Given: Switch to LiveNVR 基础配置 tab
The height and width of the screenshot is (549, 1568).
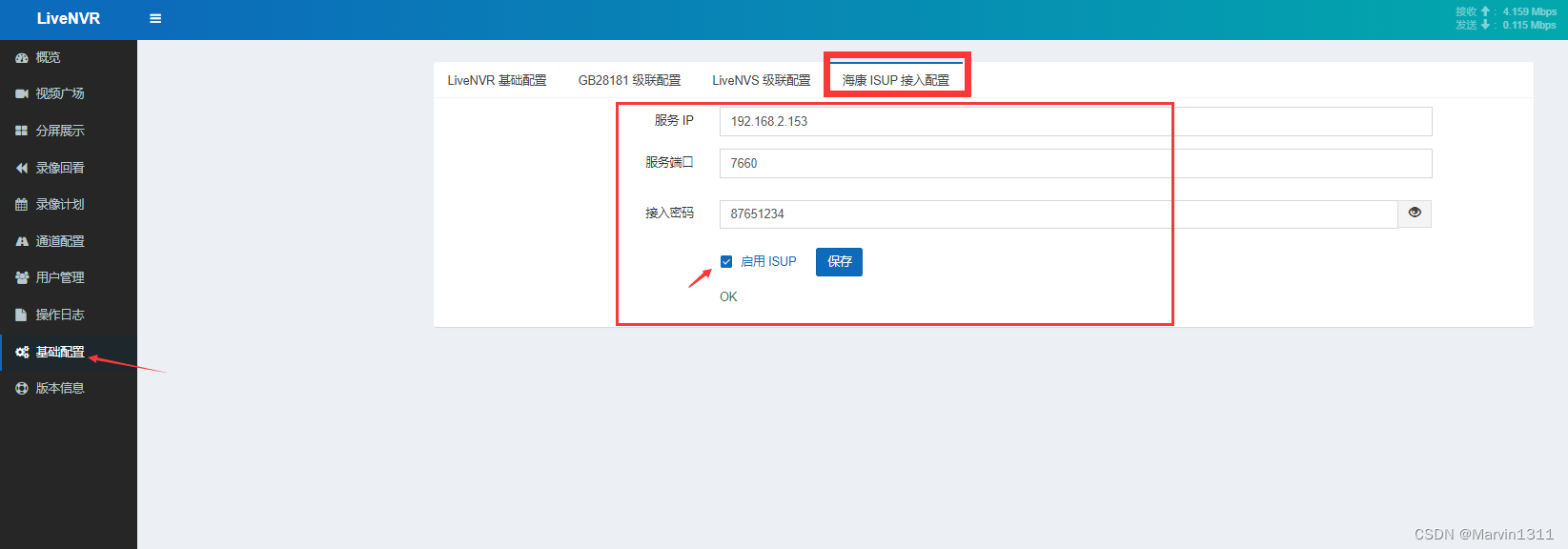Looking at the screenshot, I should click(497, 80).
